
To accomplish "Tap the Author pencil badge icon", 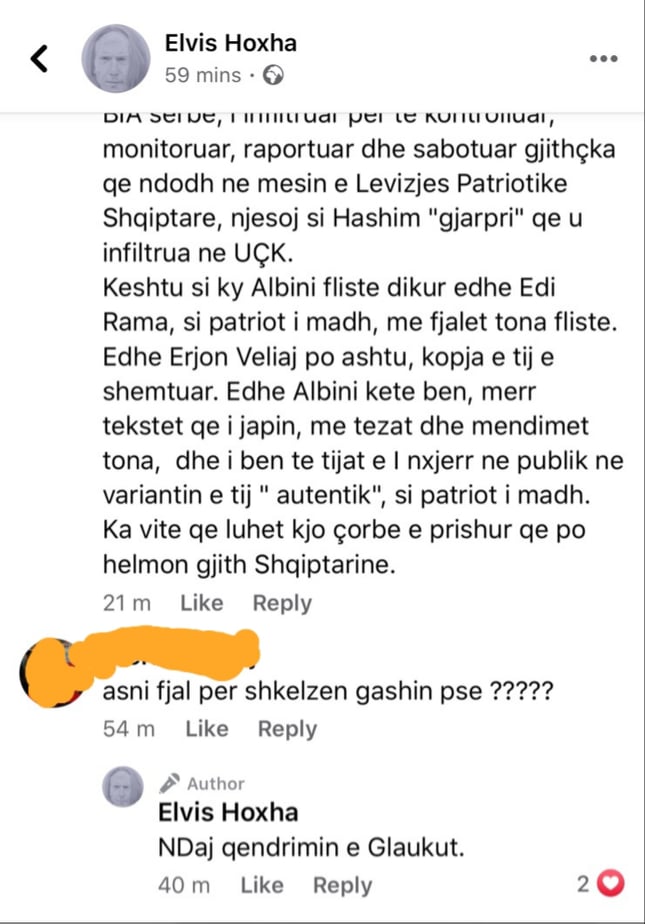I will point(170,783).
